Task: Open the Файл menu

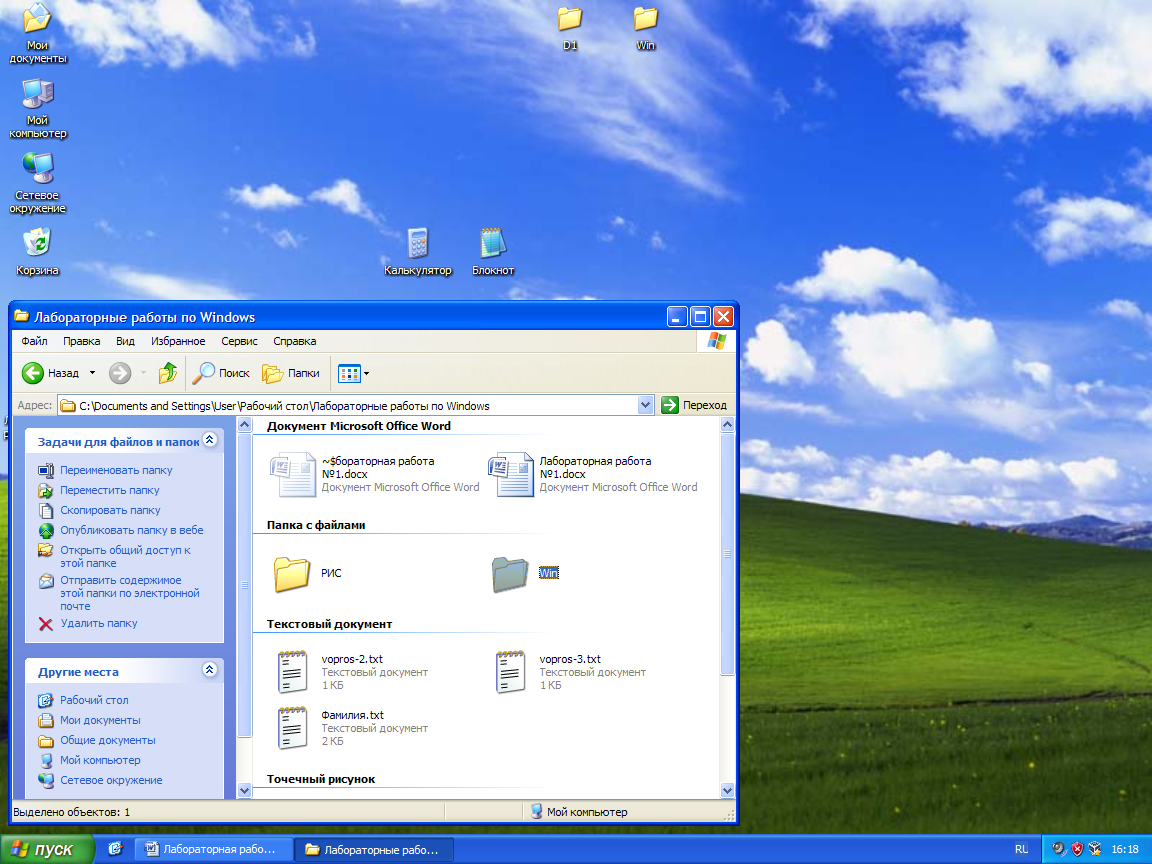Action: click(35, 341)
